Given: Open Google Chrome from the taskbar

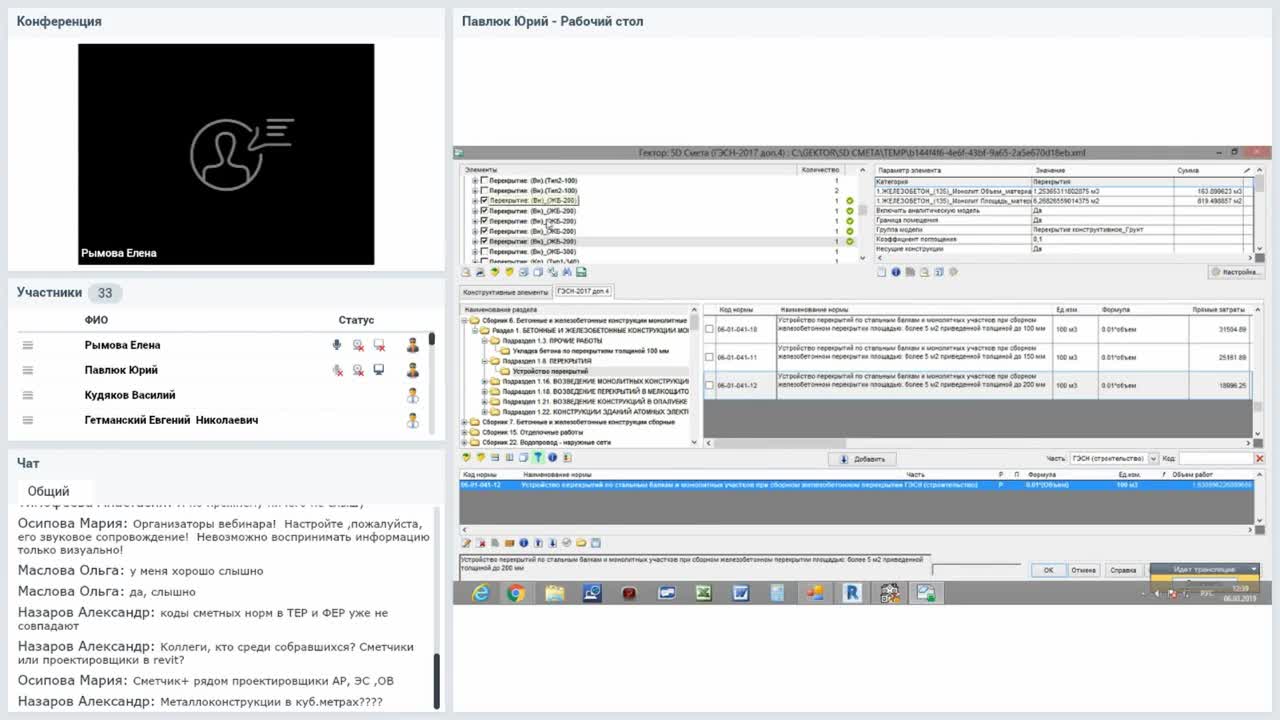Looking at the screenshot, I should click(x=515, y=593).
